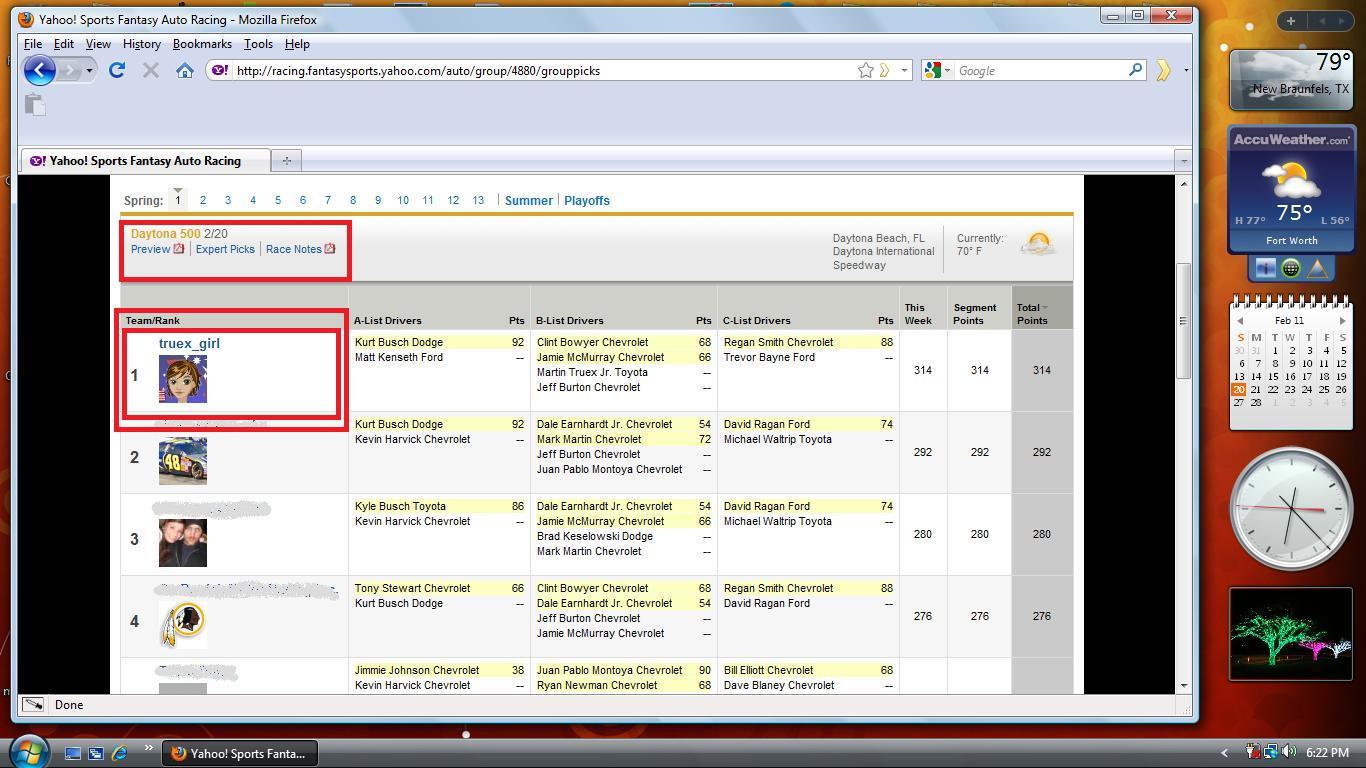Switch to the Summer segment
The height and width of the screenshot is (768, 1366).
pos(528,200)
